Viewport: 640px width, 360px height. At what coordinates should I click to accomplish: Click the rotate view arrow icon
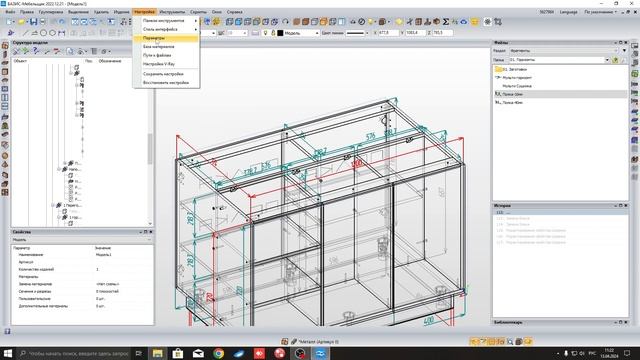click(x=285, y=22)
